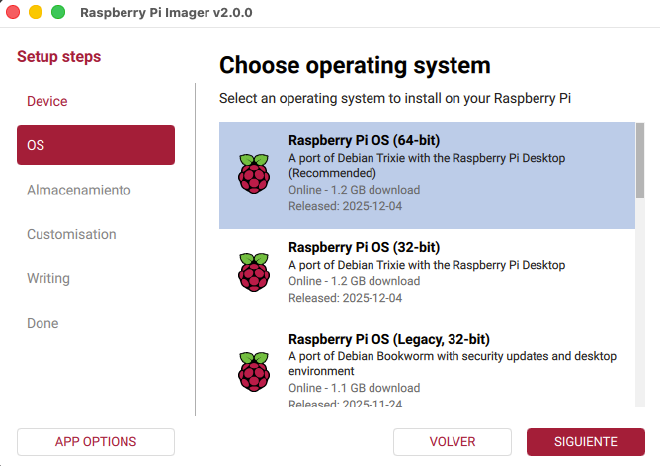This screenshot has height=466, width=660.
Task: Click the OS list scrollbar thumb
Action: [x=640, y=160]
